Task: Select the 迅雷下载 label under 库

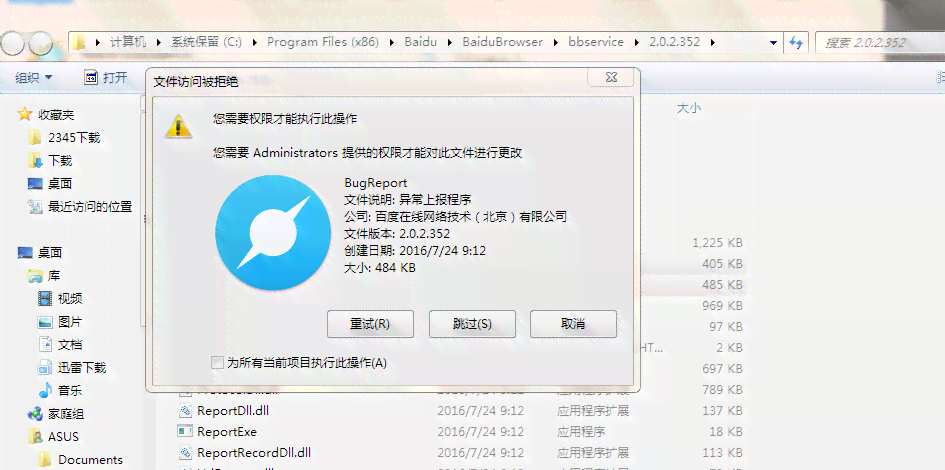Action: point(82,367)
